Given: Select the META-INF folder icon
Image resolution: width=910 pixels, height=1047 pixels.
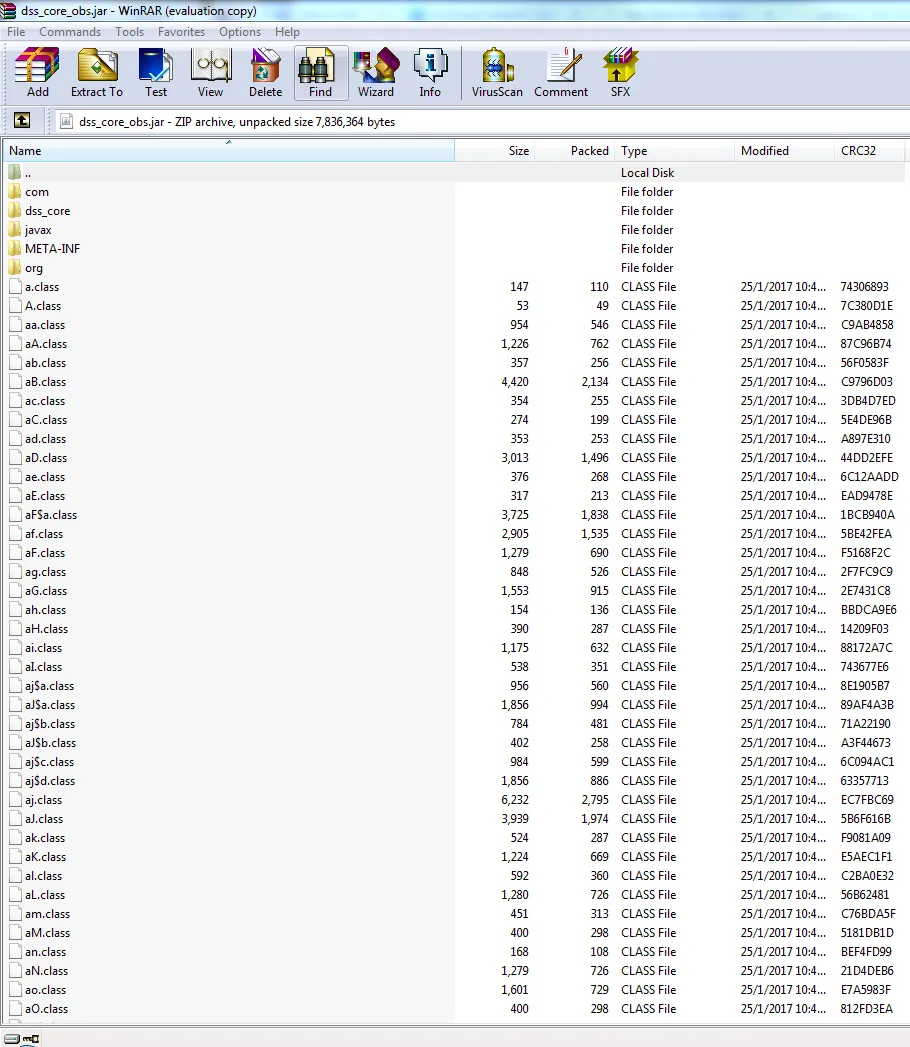Looking at the screenshot, I should click(15, 248).
